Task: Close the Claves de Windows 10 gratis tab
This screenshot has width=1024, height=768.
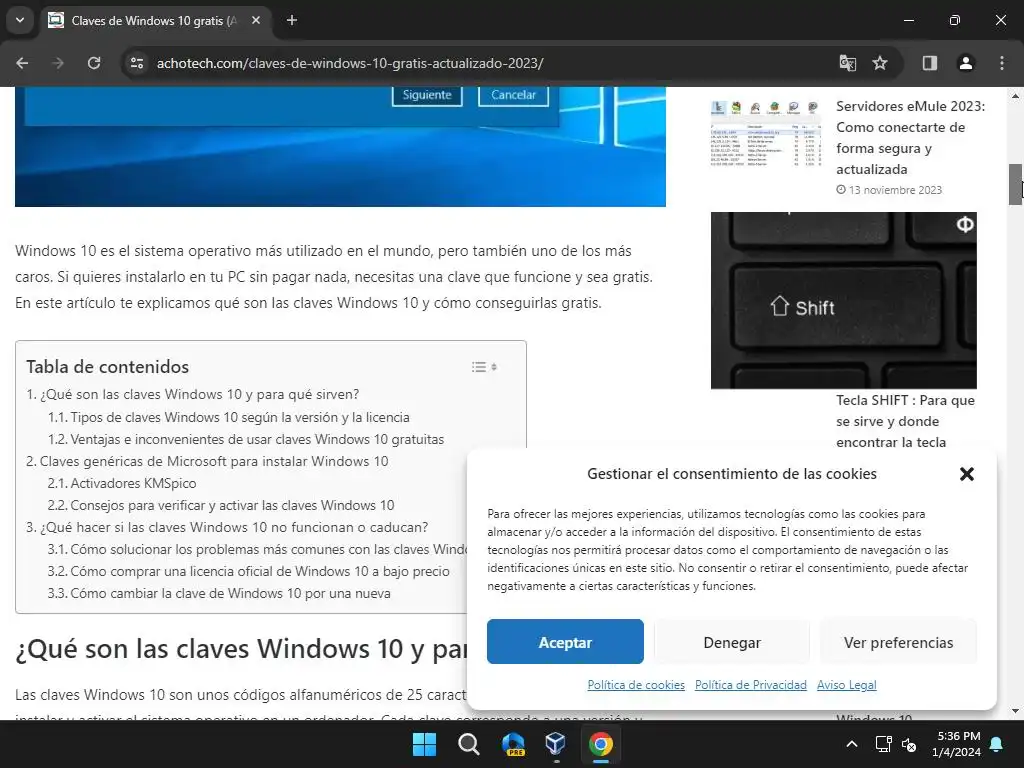Action: coord(256,20)
